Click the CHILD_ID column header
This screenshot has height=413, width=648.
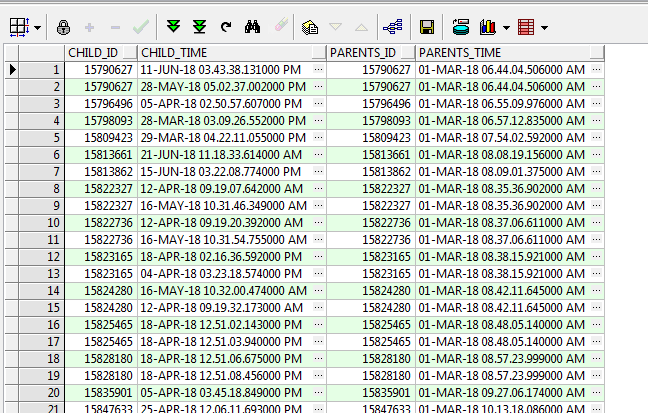coord(100,52)
